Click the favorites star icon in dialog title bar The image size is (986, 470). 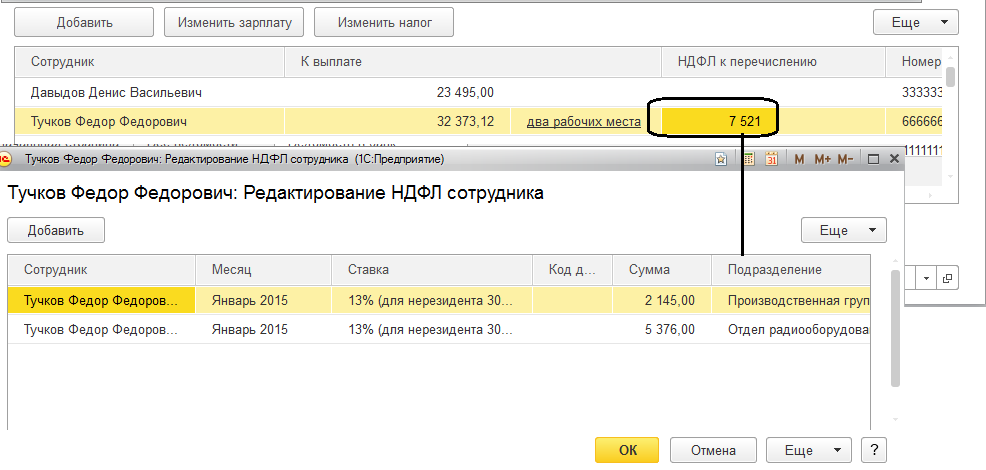click(721, 159)
